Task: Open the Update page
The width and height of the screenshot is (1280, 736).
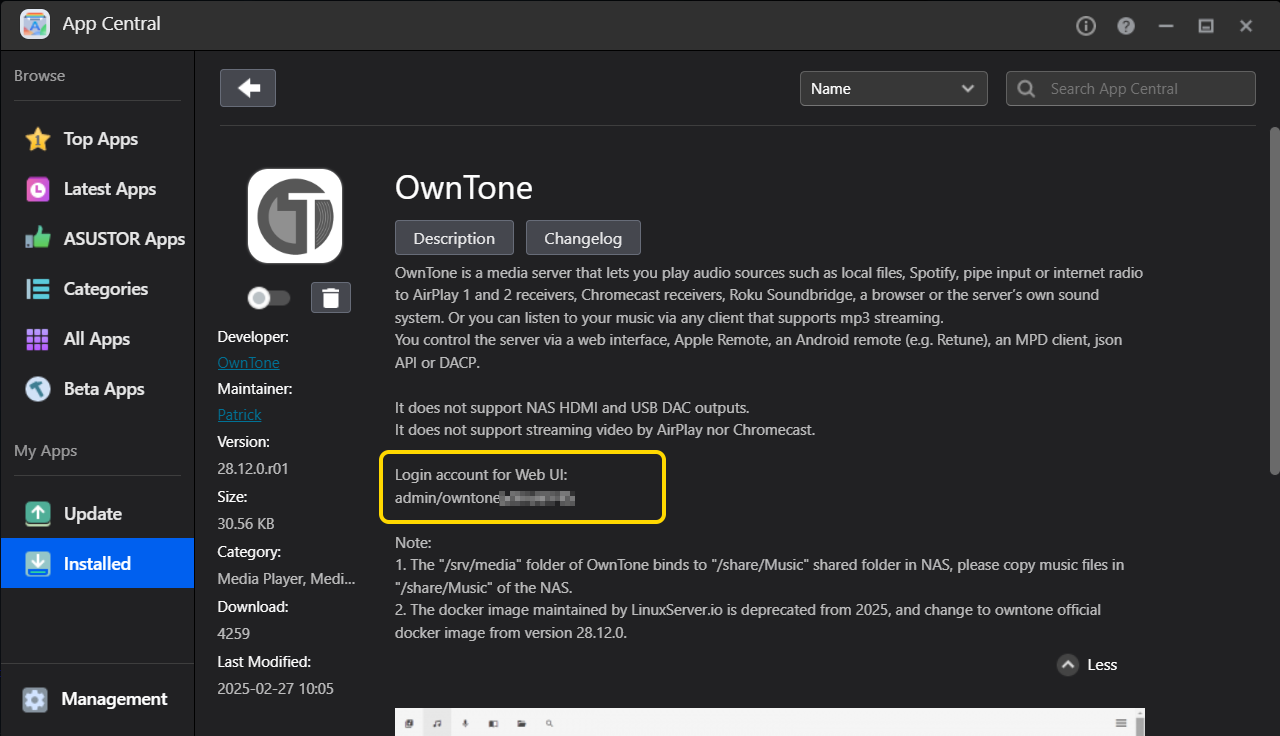Action: point(97,514)
